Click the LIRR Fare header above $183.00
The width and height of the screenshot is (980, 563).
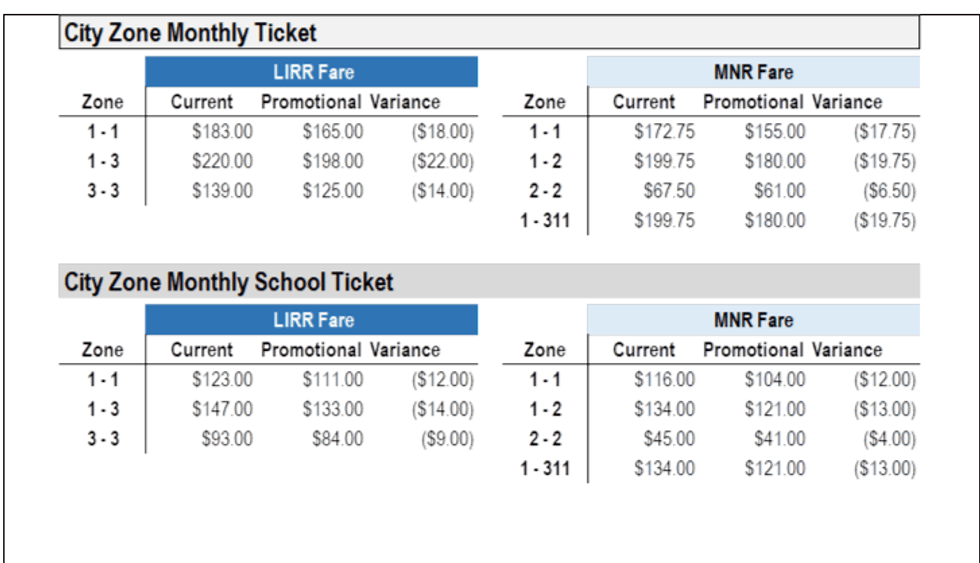[313, 72]
